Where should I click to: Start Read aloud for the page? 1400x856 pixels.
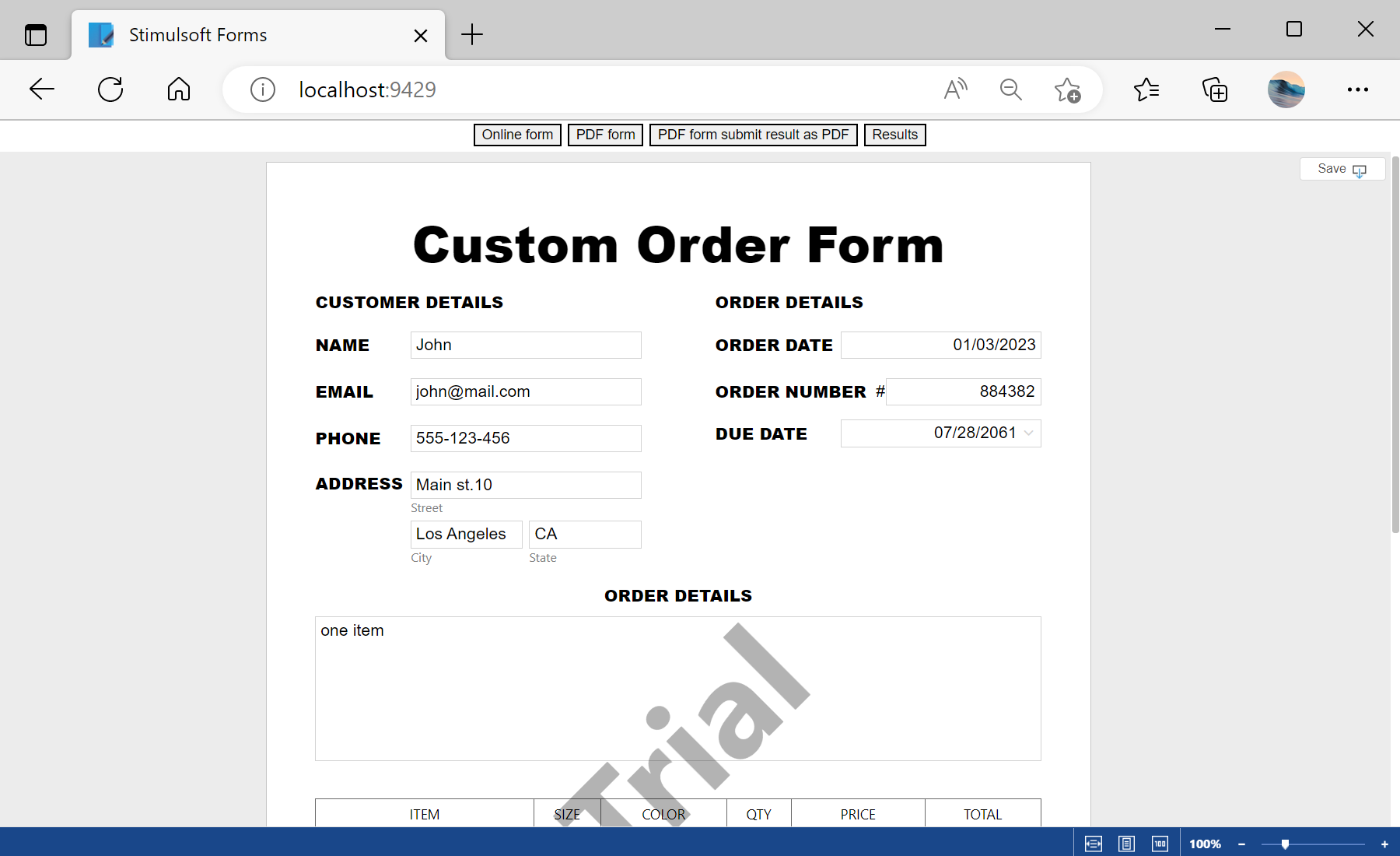coord(955,89)
